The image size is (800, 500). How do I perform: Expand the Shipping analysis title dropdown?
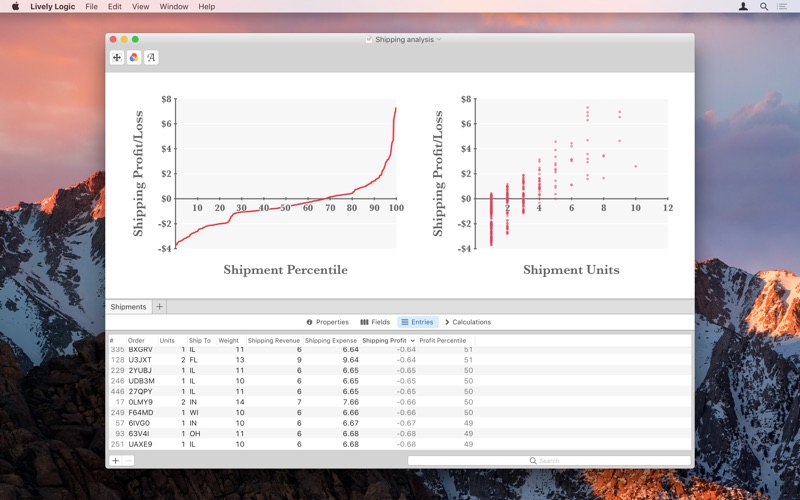[439, 39]
